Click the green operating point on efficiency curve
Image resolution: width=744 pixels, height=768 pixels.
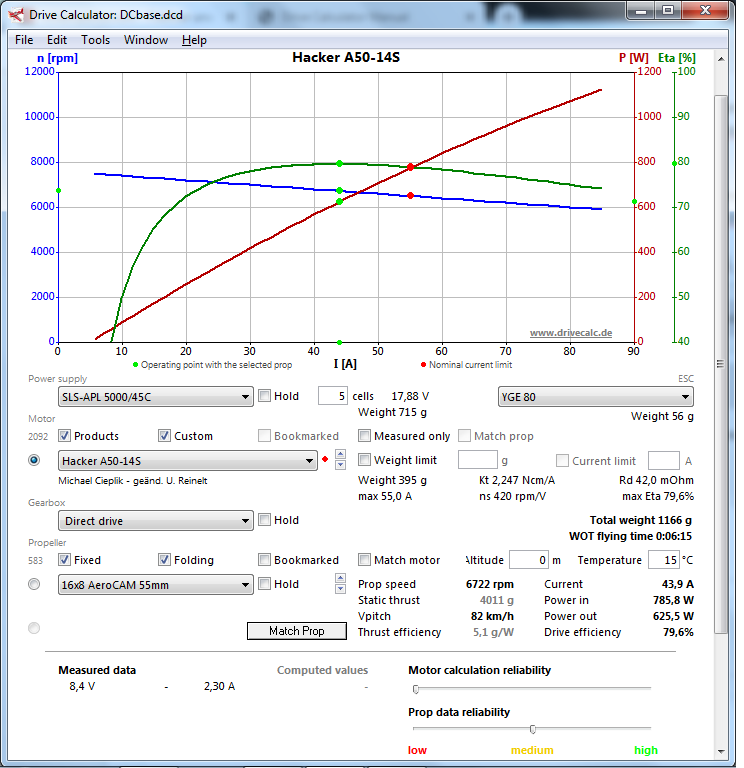(x=339, y=163)
